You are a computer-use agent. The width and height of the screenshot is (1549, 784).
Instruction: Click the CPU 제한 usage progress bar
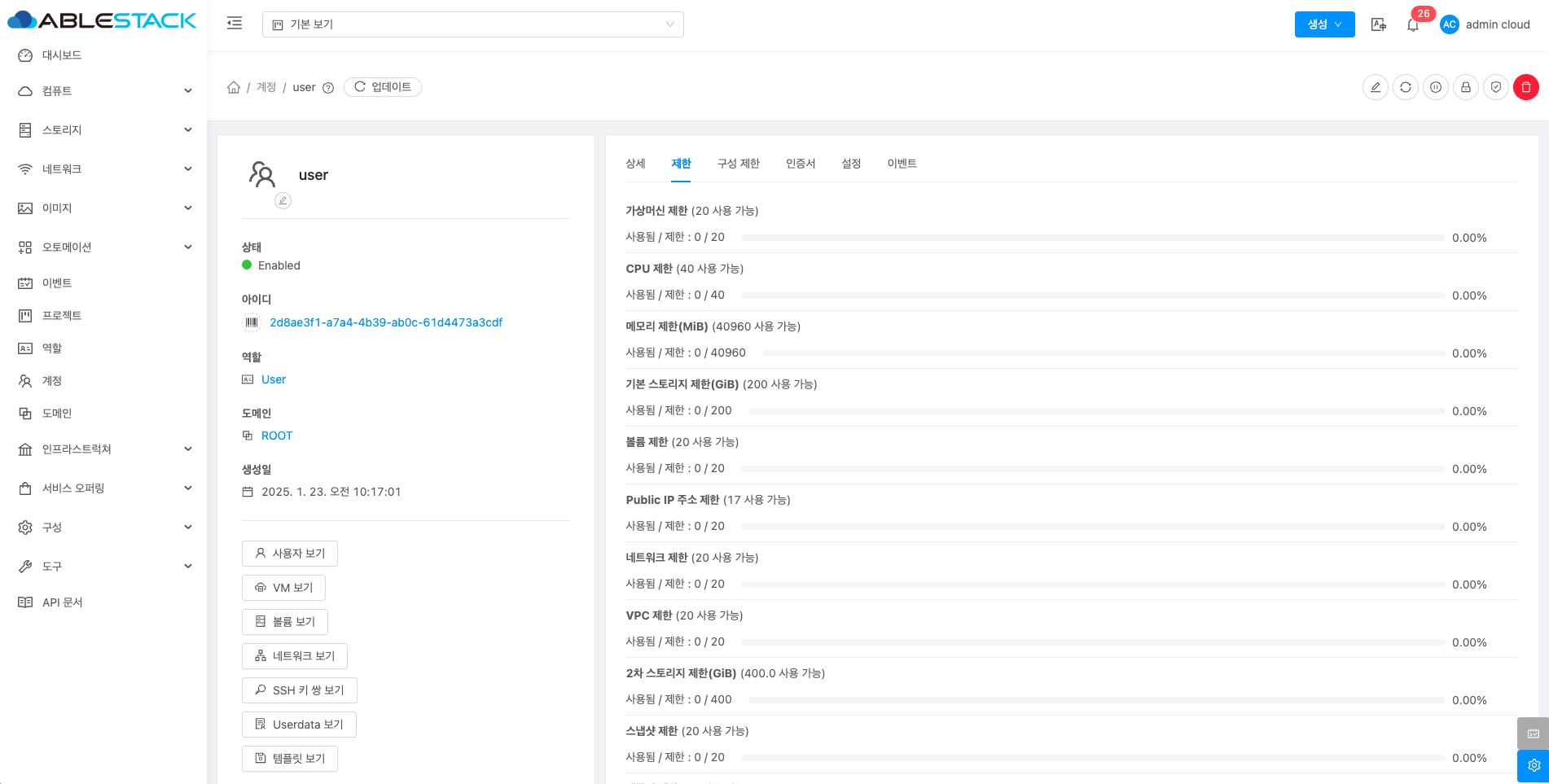[x=1091, y=296]
